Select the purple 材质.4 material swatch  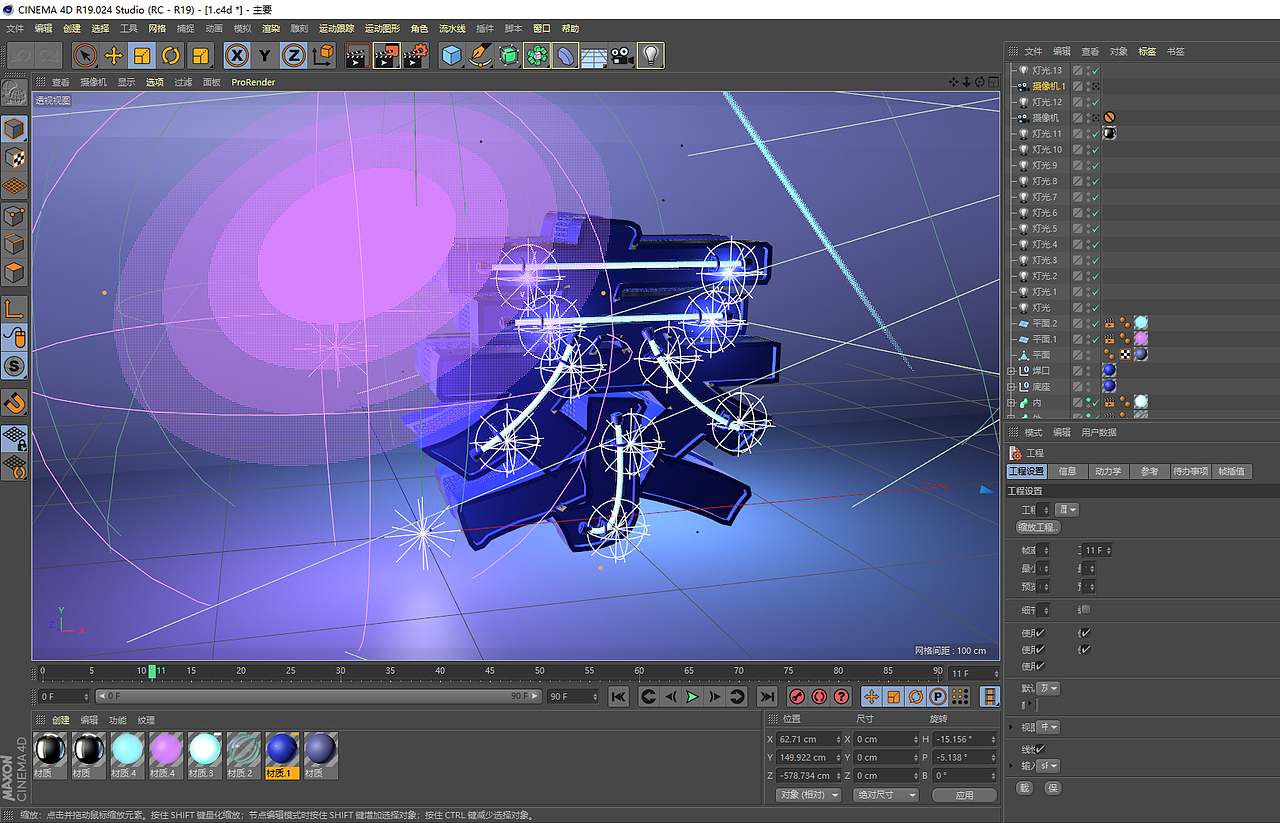[x=165, y=755]
